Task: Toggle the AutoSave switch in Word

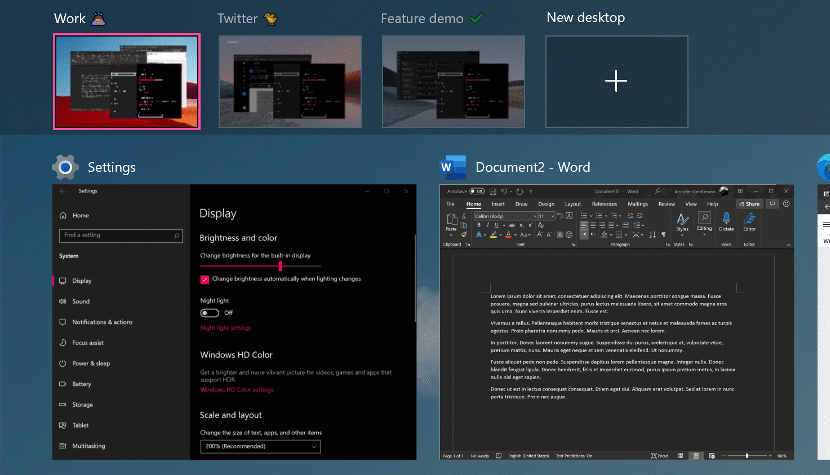Action: 476,190
